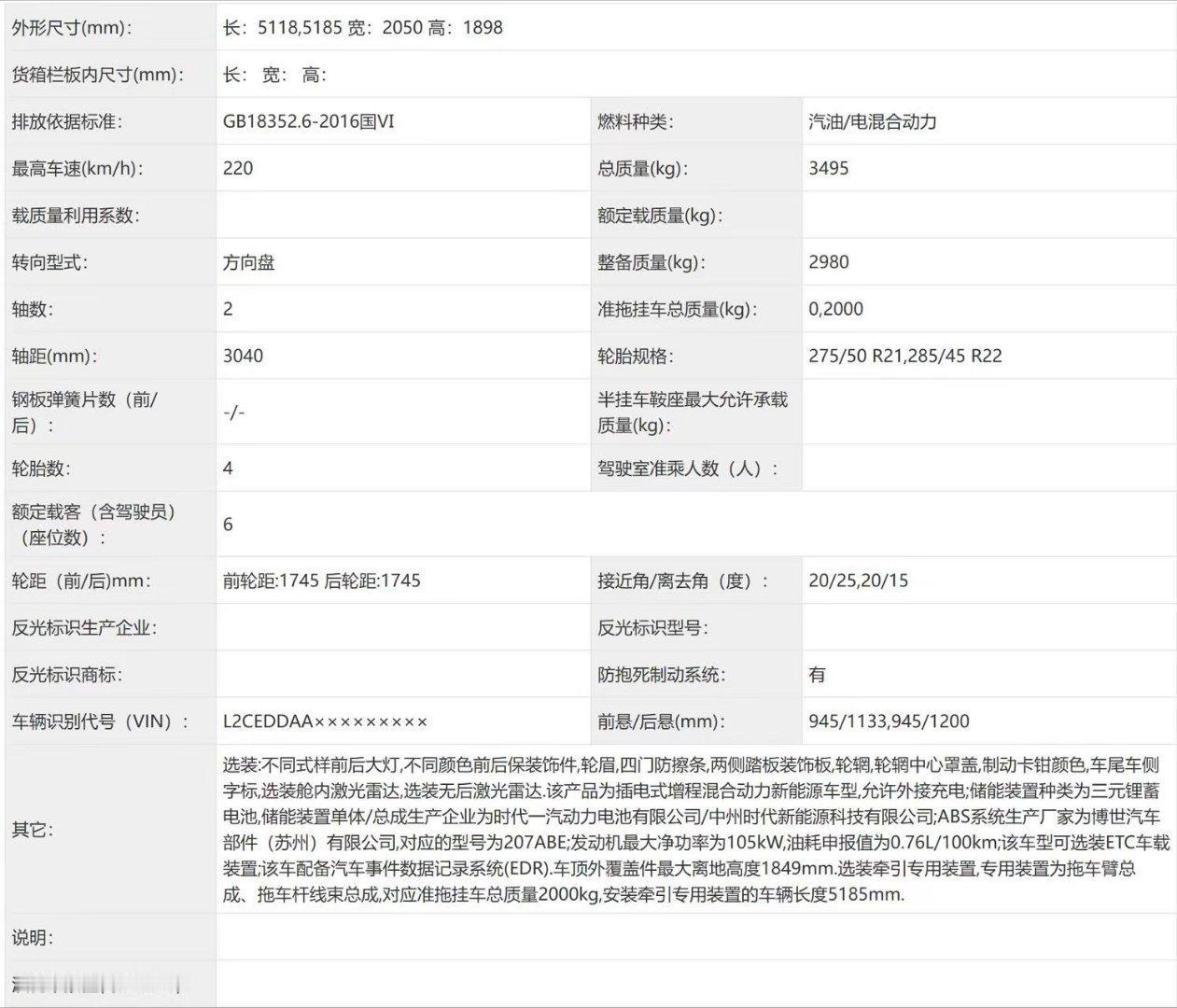
Task: Click the 外形尺寸(mm) label
Action: [x=71, y=28]
